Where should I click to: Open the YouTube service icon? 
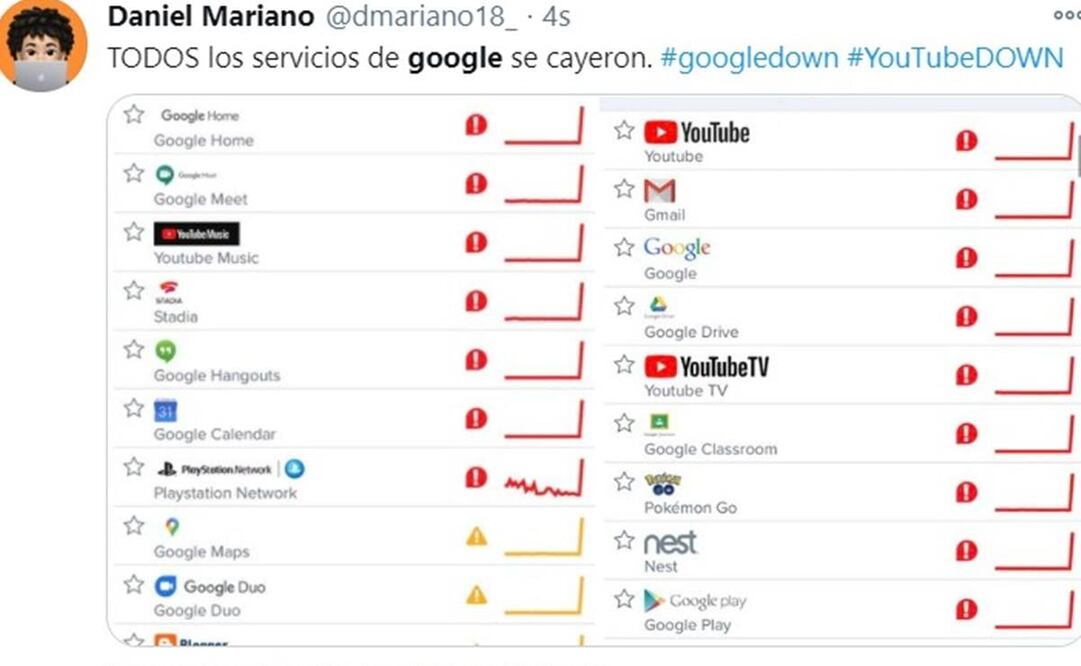pyautogui.click(x=661, y=131)
